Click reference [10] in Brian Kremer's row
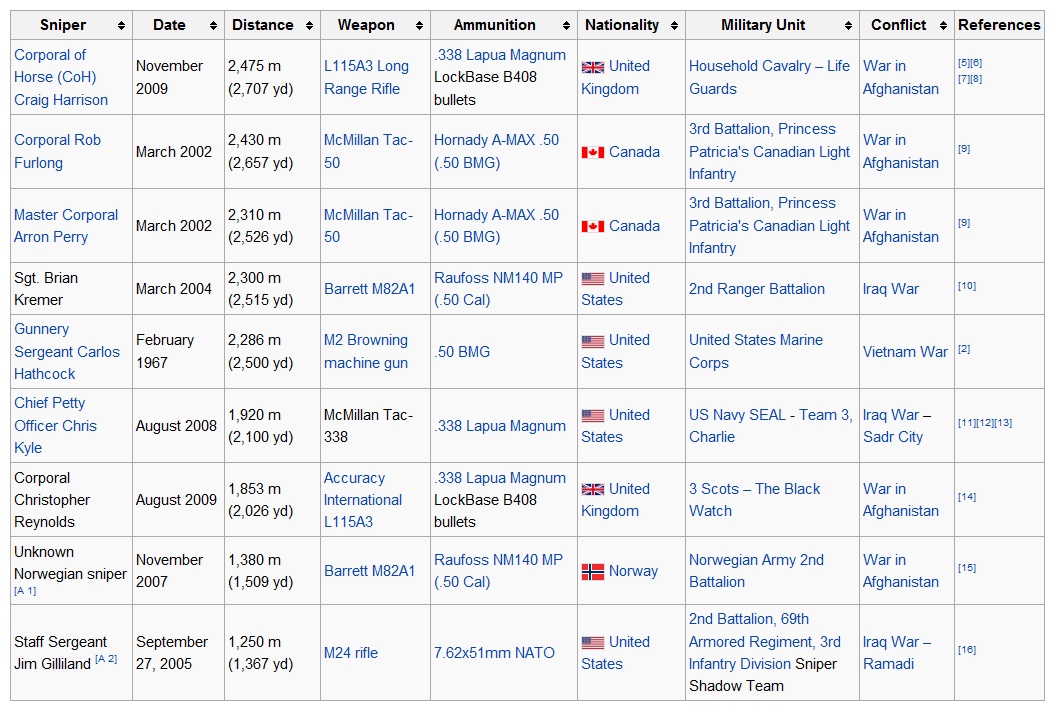This screenshot has width=1052, height=709. (x=966, y=286)
